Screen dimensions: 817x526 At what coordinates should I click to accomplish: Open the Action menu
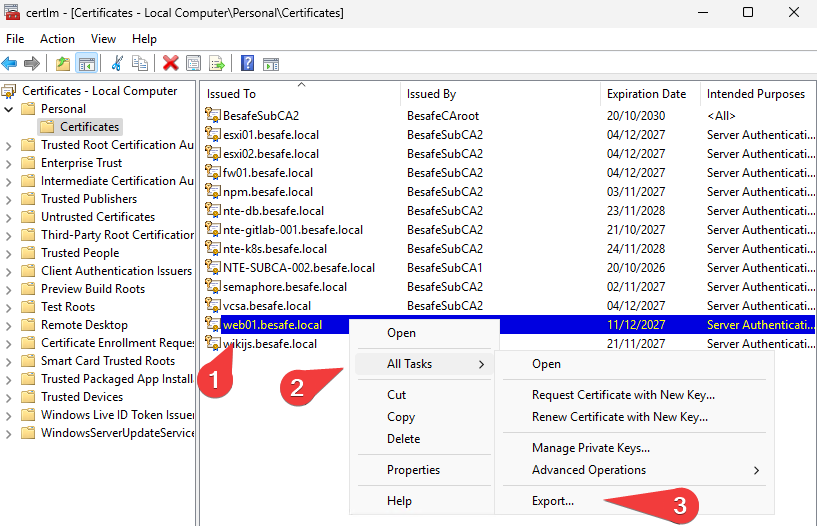click(x=57, y=39)
